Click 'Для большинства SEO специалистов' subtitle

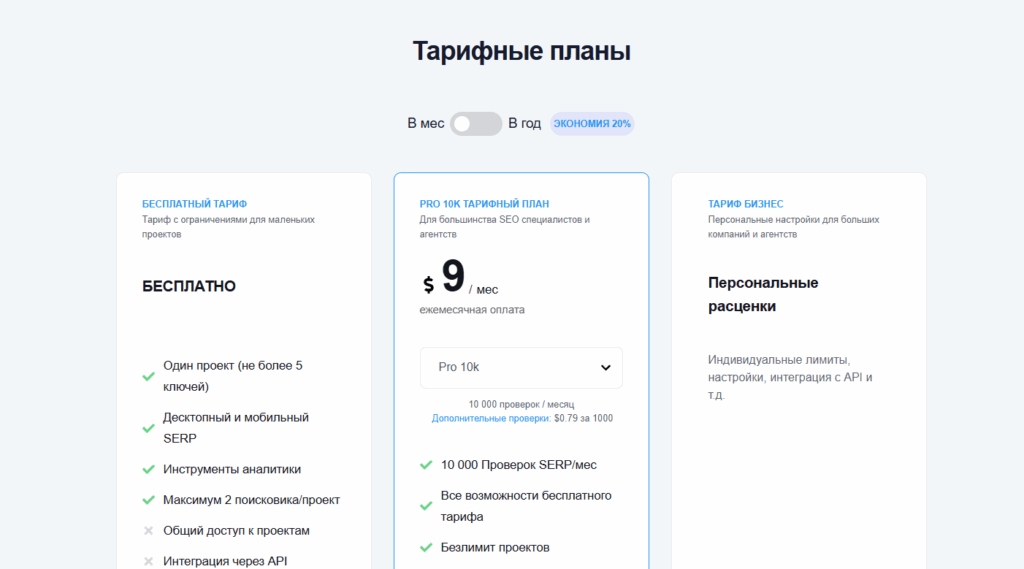coord(504,227)
